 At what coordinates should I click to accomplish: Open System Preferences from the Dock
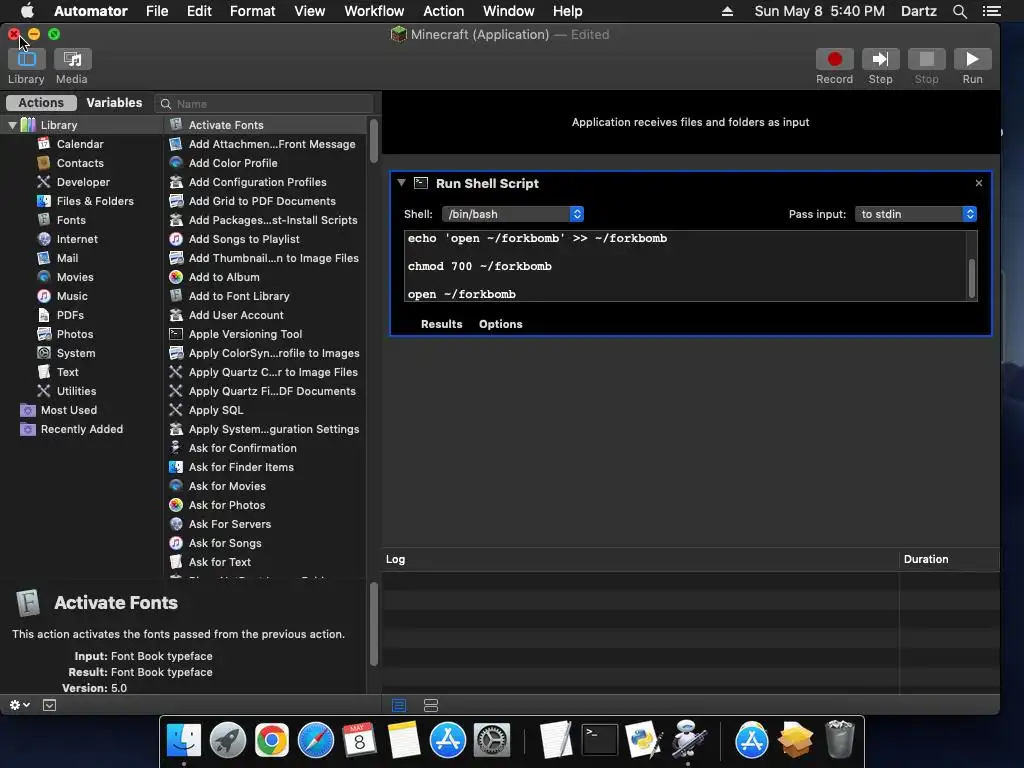(x=491, y=740)
